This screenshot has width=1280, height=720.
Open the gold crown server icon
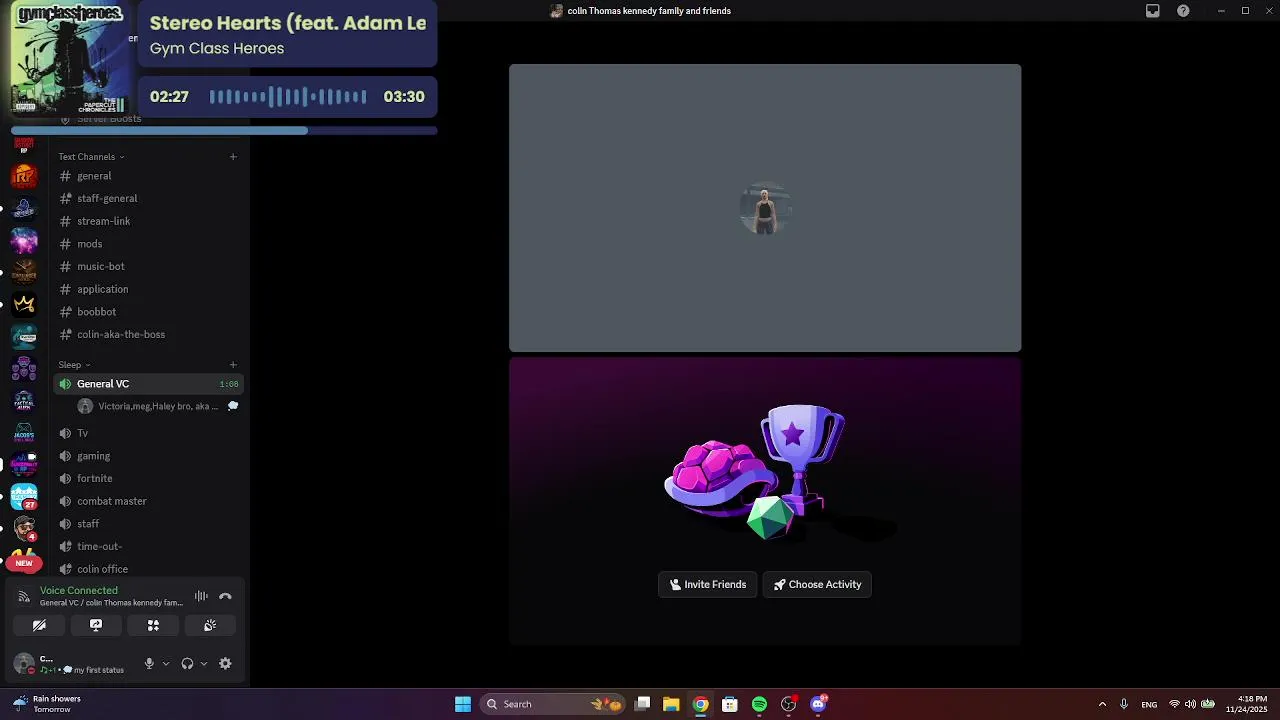[24, 304]
